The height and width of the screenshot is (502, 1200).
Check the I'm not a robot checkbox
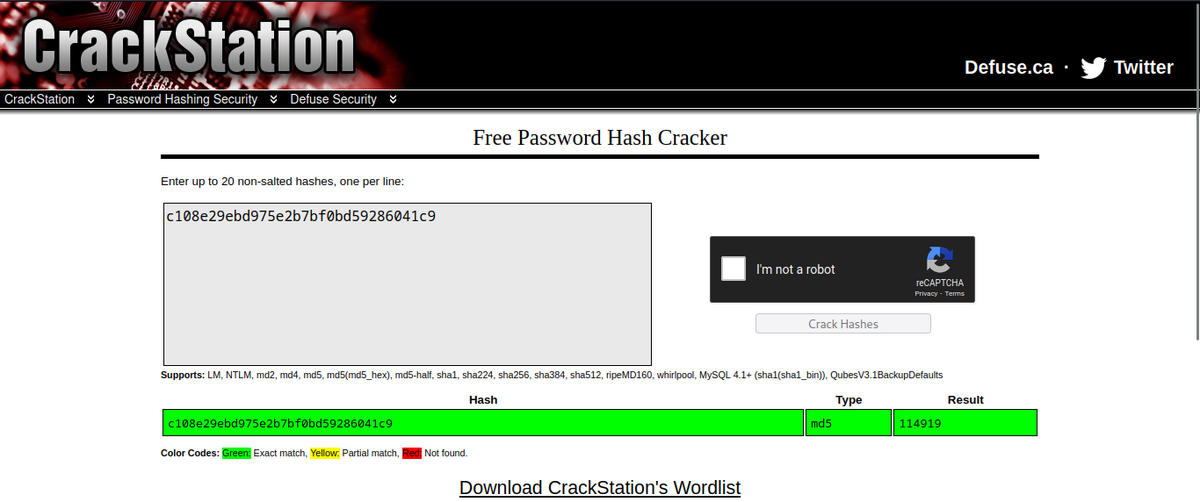[734, 269]
